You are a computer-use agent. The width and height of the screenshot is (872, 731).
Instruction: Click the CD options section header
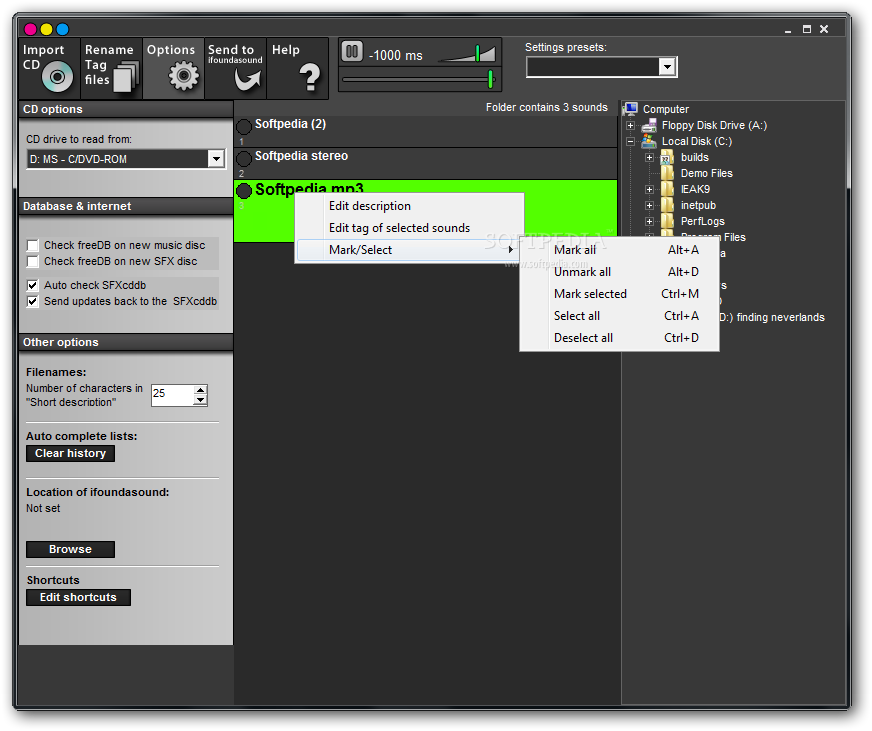click(x=126, y=109)
